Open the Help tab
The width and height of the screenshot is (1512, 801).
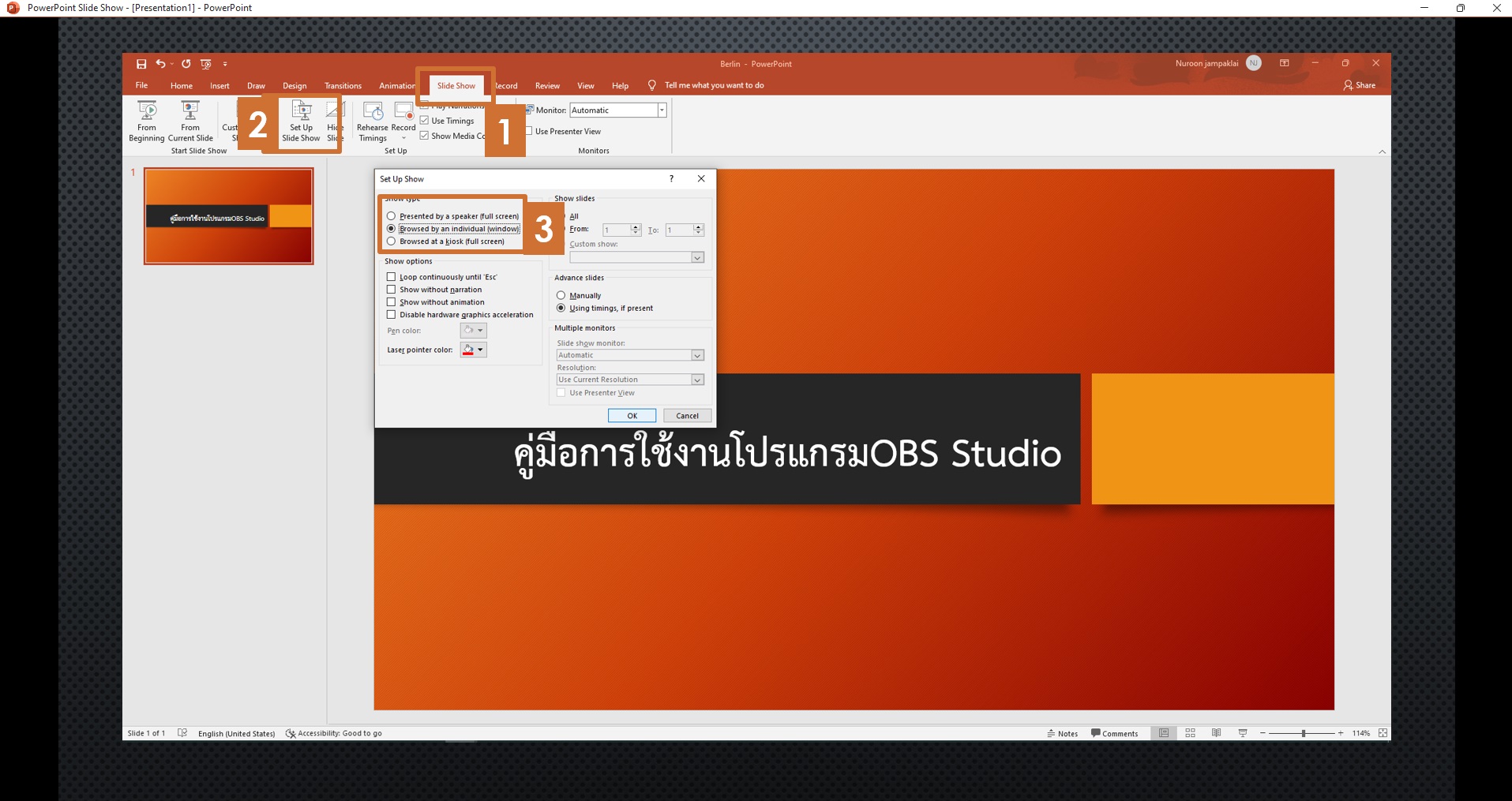pos(621,85)
